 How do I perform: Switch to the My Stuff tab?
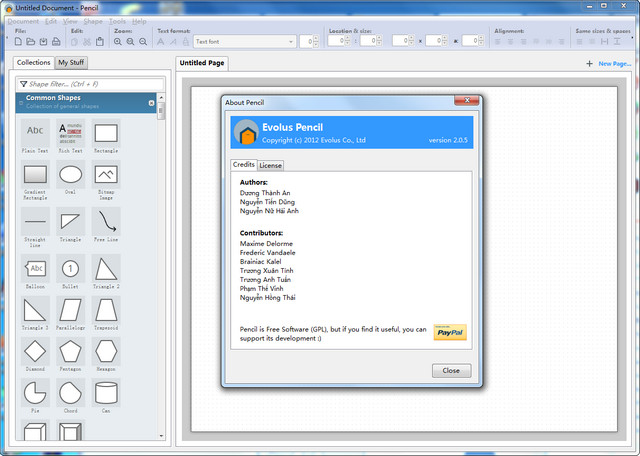(x=71, y=62)
